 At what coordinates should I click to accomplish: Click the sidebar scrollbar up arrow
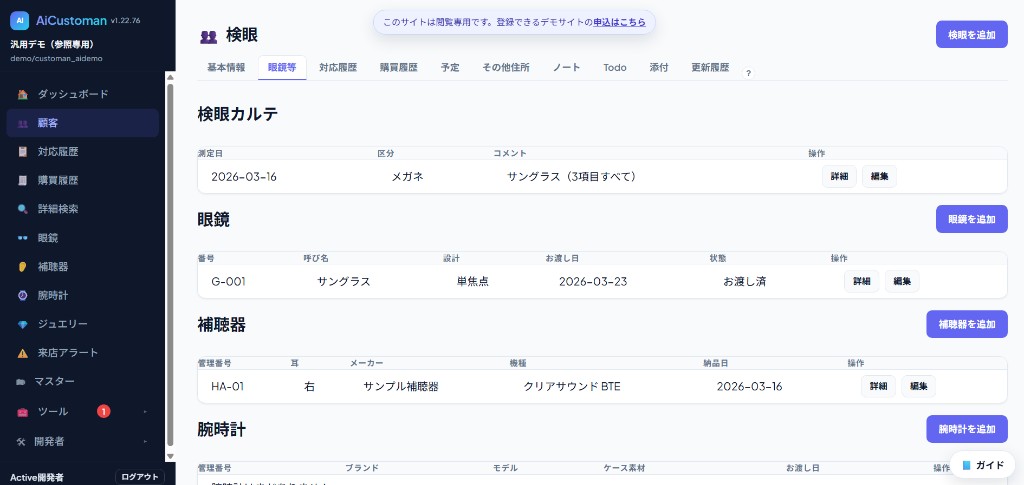170,77
